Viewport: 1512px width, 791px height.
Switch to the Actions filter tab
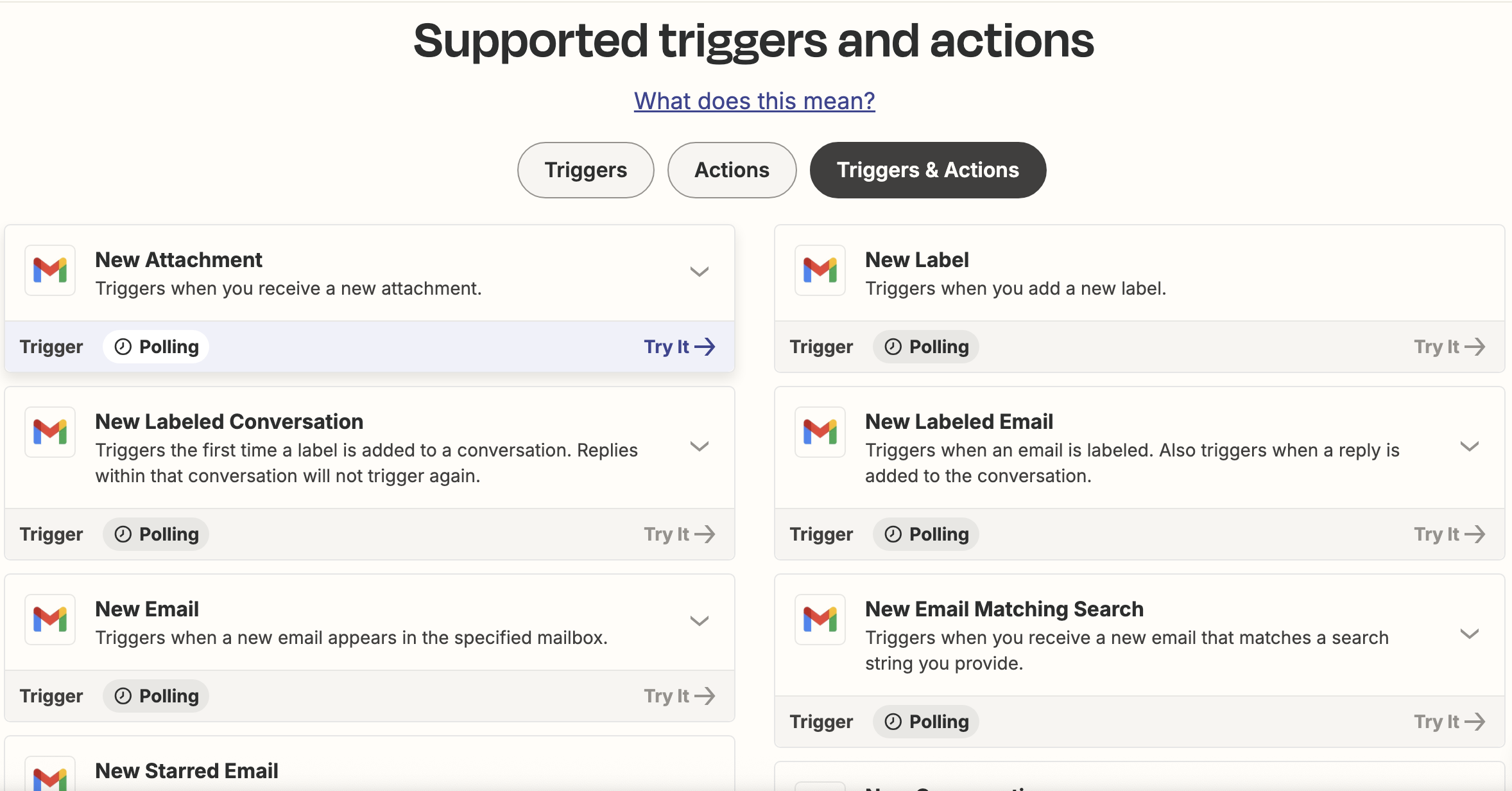(x=732, y=170)
